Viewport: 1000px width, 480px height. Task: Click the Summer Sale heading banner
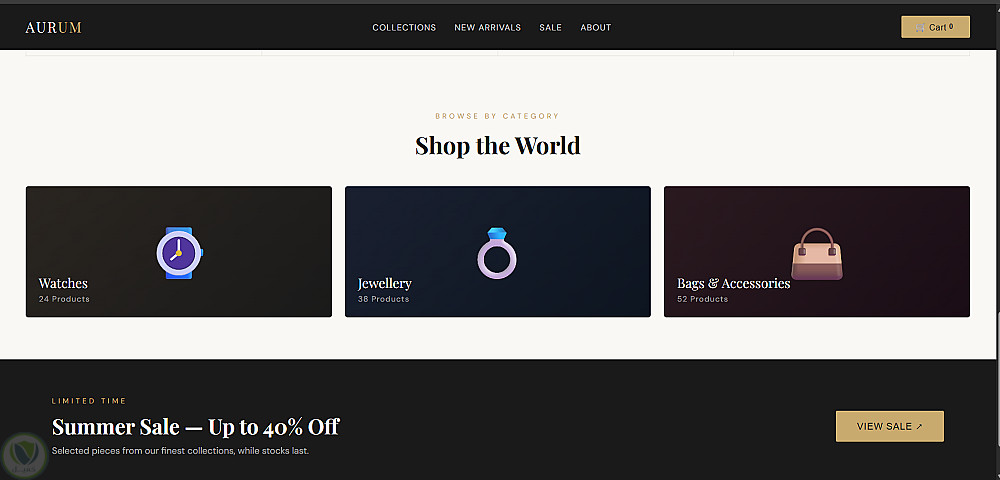(195, 426)
